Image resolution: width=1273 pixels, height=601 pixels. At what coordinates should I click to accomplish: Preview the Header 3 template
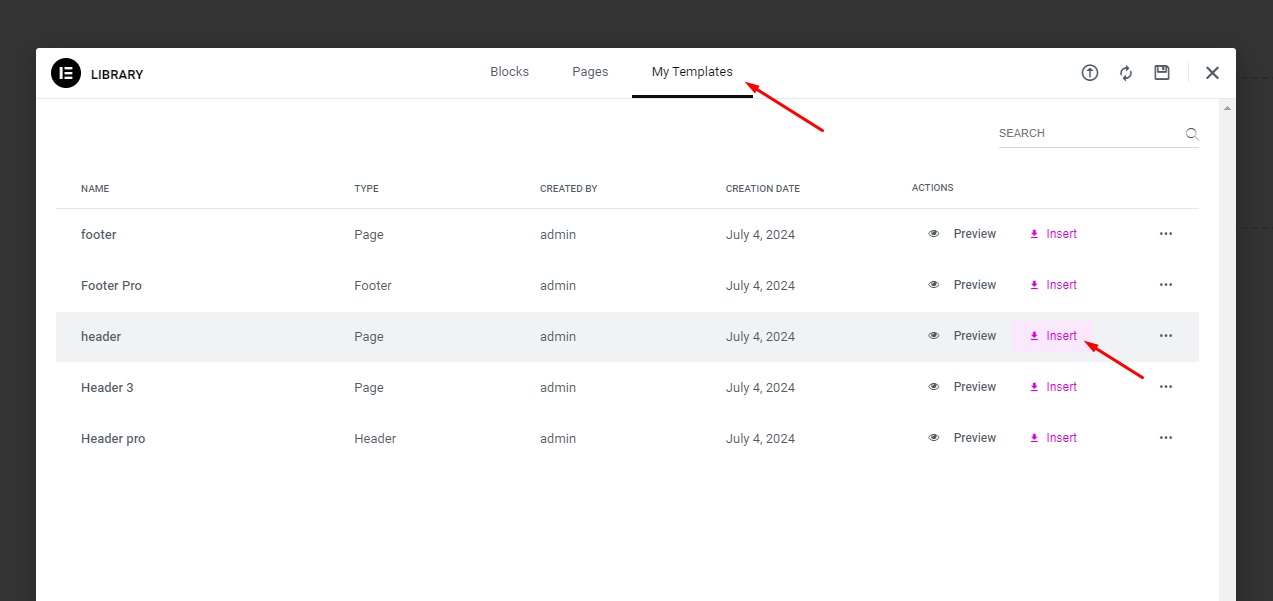point(963,387)
